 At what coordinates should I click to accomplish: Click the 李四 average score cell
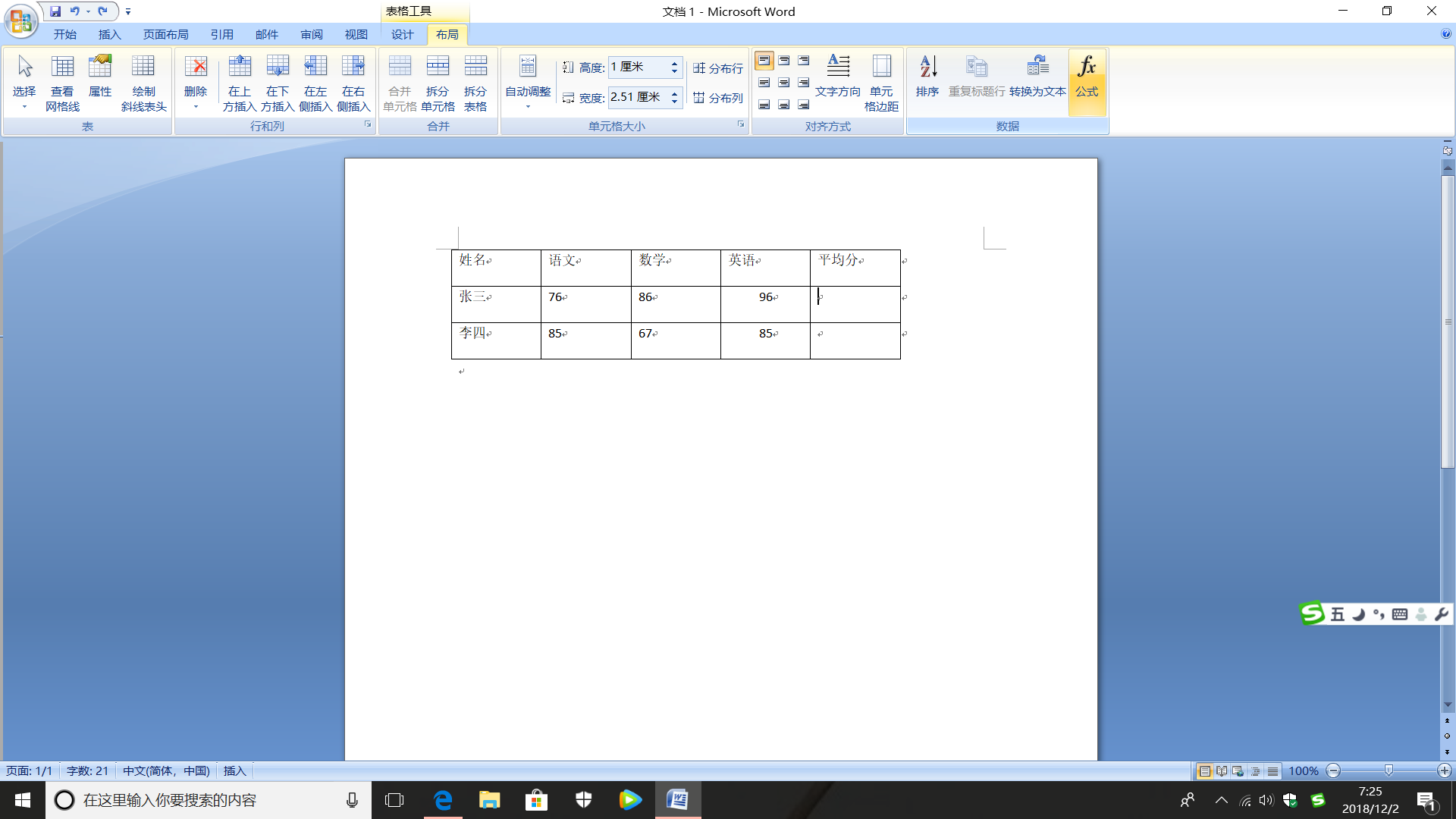pyautogui.click(x=855, y=341)
